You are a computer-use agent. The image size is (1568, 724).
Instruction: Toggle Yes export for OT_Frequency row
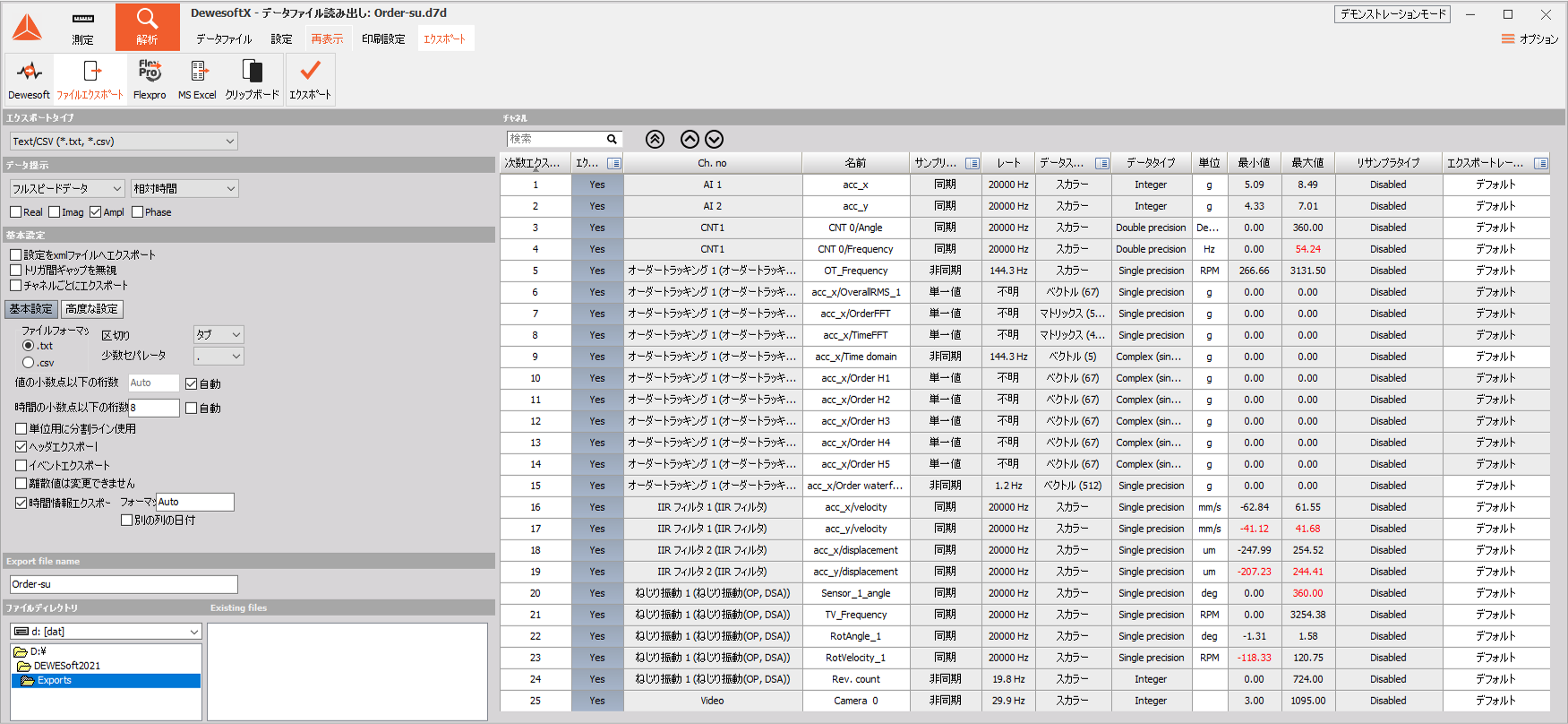tap(597, 271)
